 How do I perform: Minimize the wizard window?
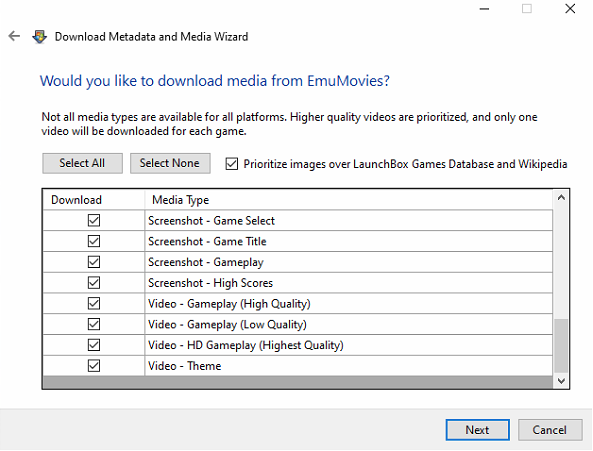(x=484, y=9)
